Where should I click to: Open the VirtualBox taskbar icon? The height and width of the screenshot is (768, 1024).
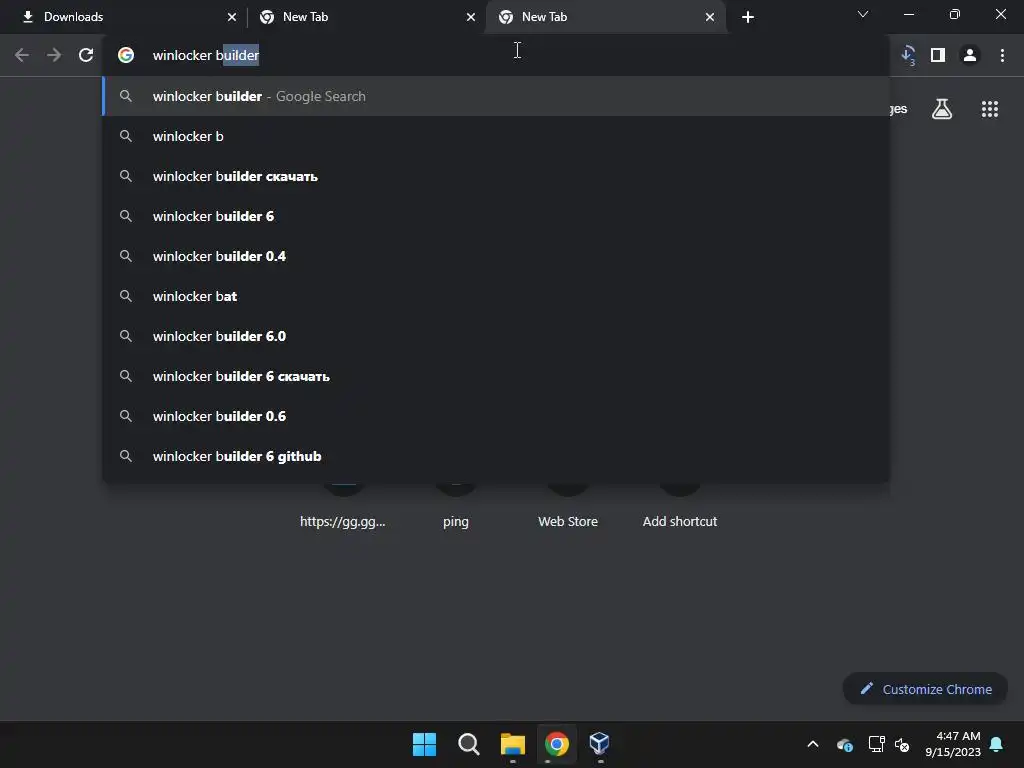(x=600, y=744)
